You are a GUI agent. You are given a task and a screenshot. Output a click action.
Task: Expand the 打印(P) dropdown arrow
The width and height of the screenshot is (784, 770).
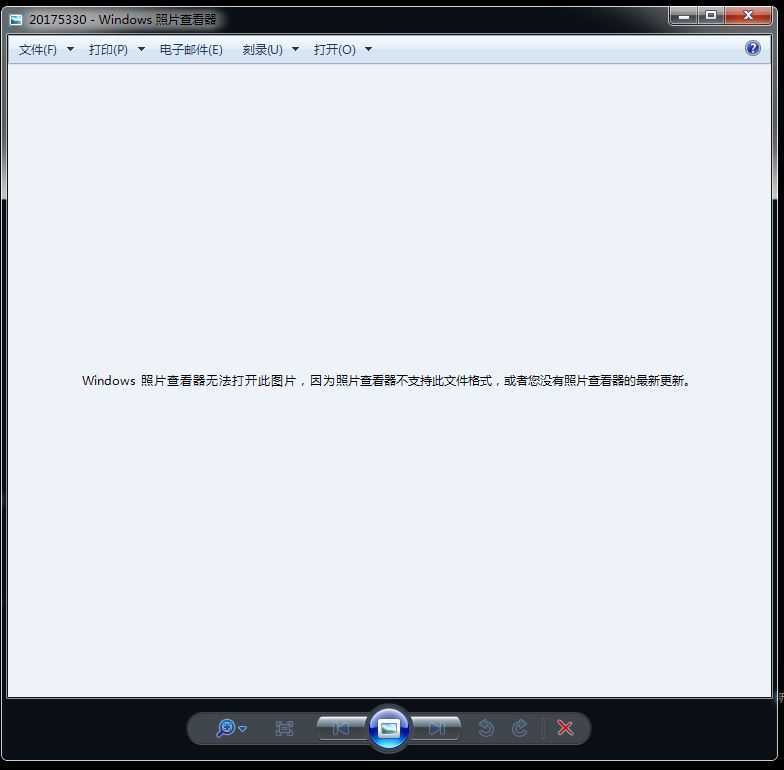click(142, 49)
